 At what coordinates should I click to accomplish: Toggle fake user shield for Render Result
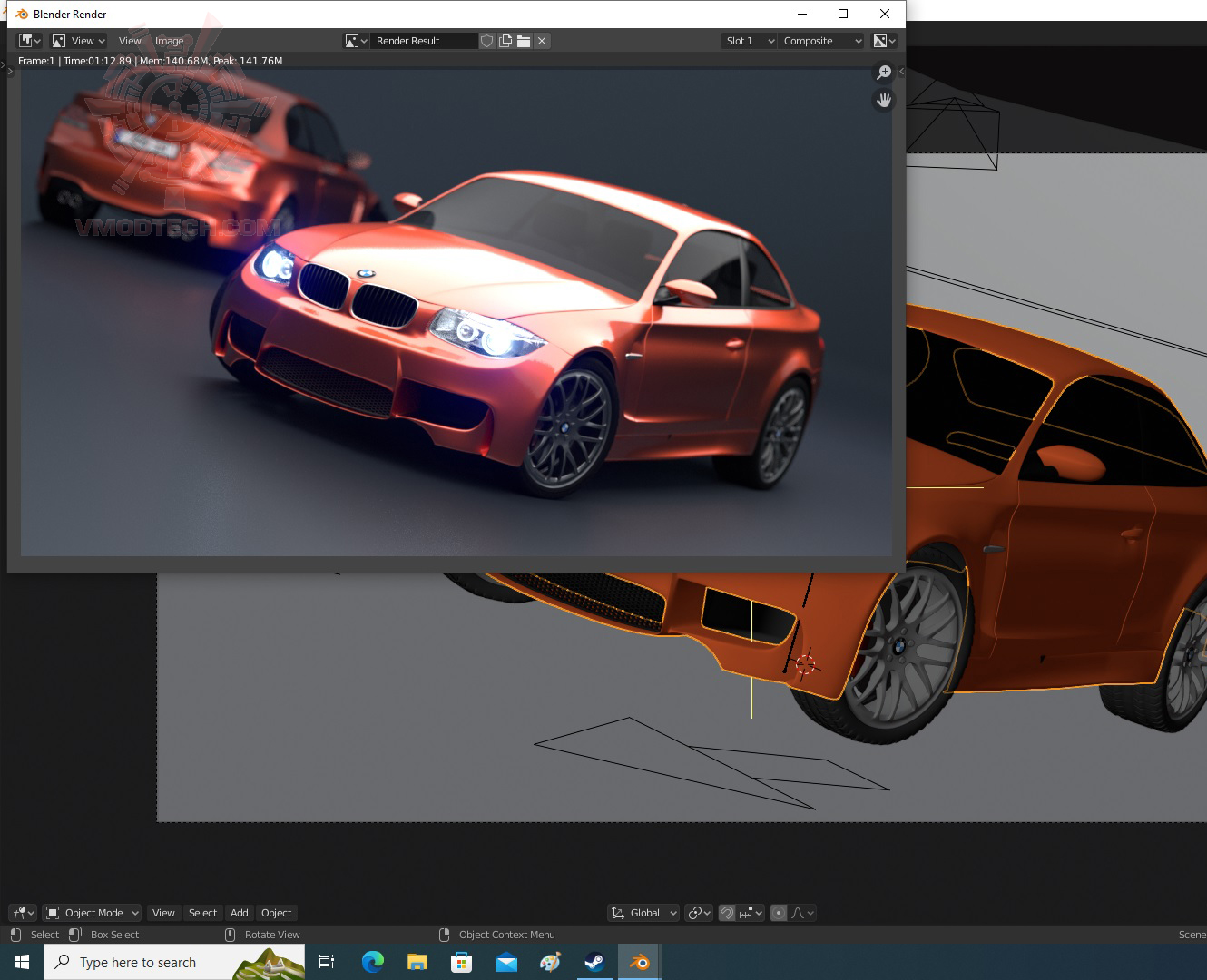[487, 41]
